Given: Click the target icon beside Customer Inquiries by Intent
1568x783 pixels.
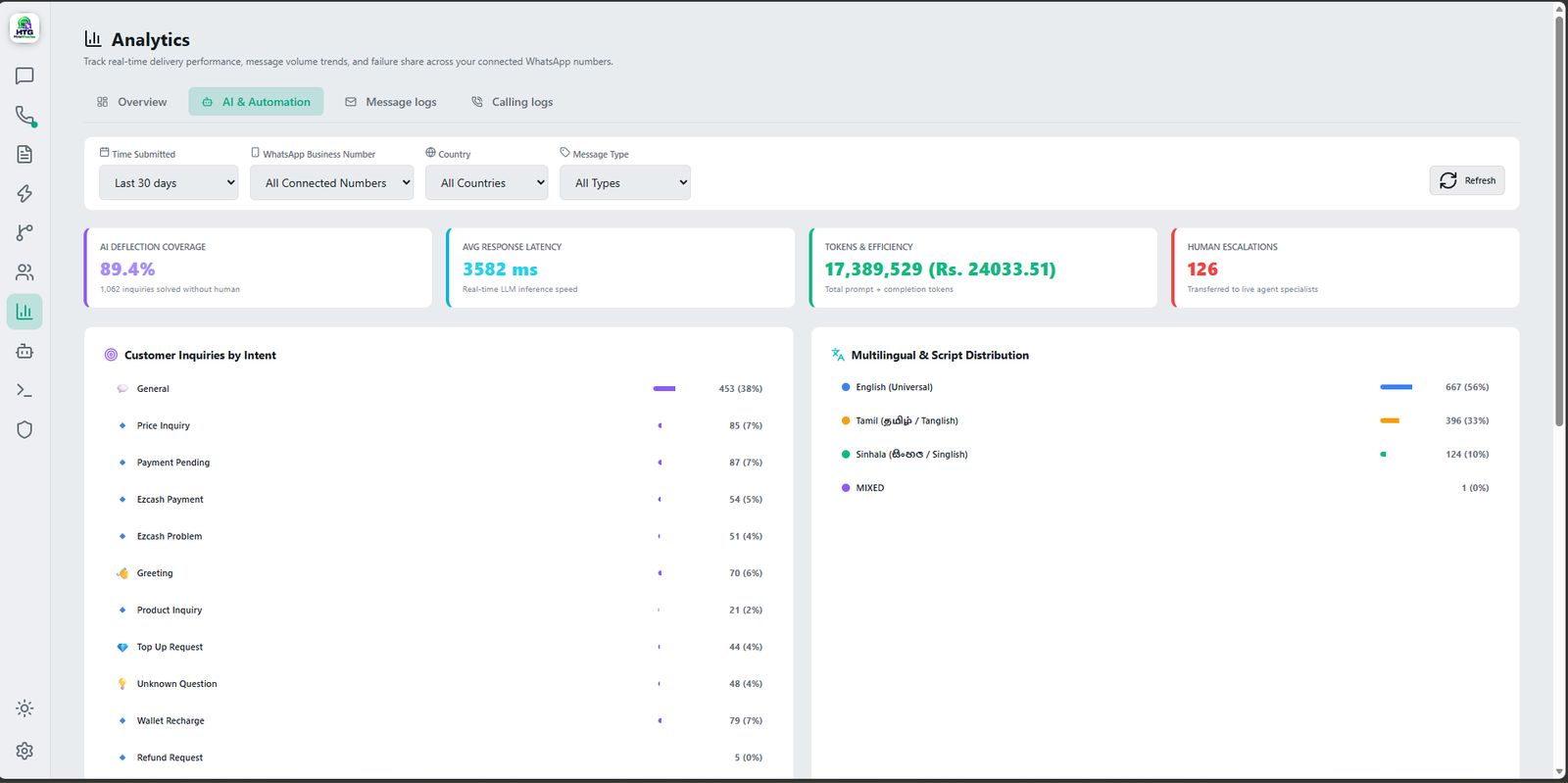Looking at the screenshot, I should [x=111, y=355].
